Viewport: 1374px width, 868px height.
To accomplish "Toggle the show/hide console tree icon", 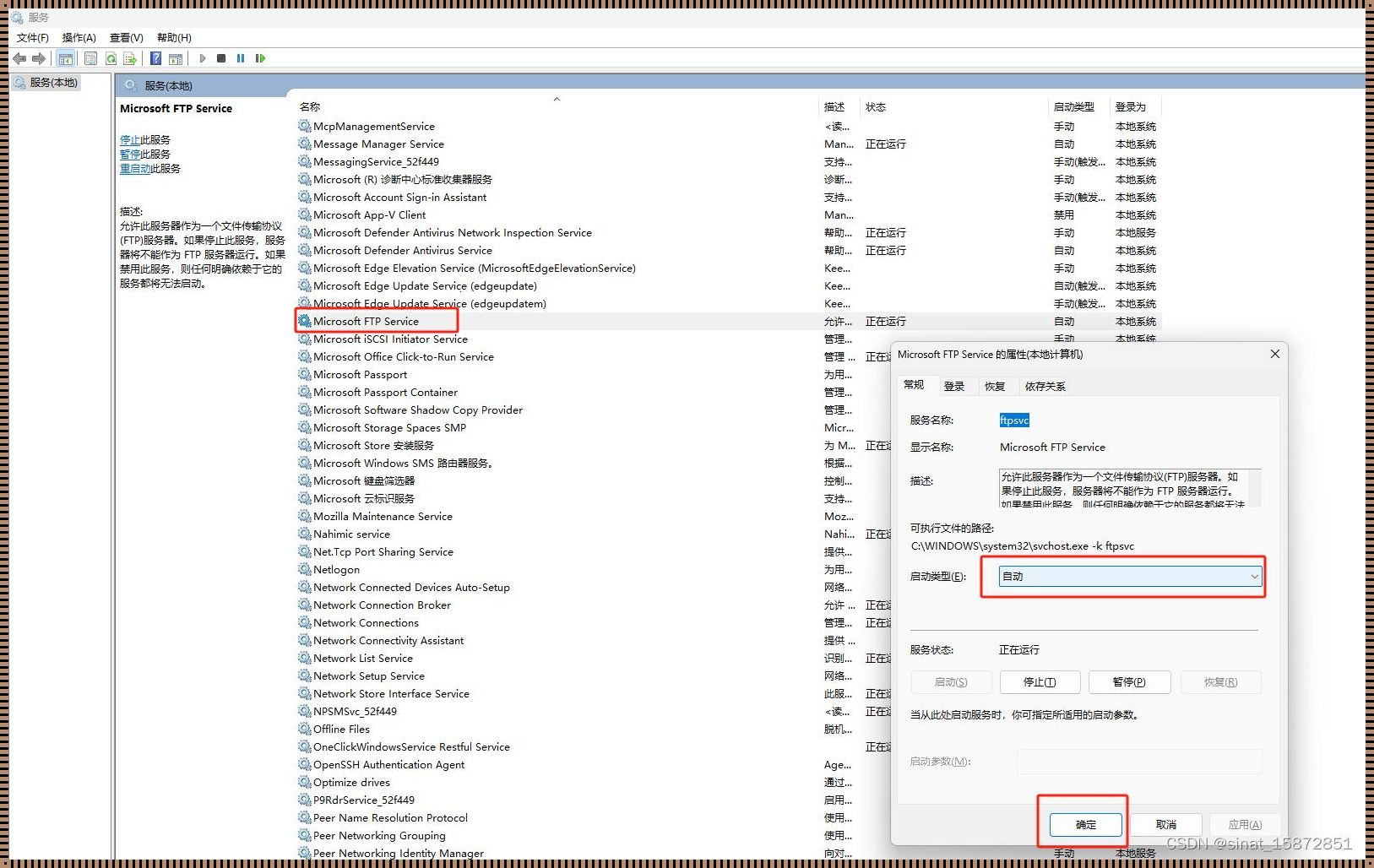I will tap(65, 58).
